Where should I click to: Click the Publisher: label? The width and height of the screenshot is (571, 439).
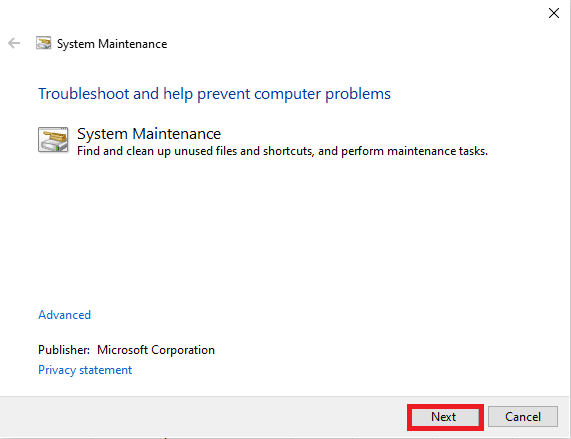64,350
